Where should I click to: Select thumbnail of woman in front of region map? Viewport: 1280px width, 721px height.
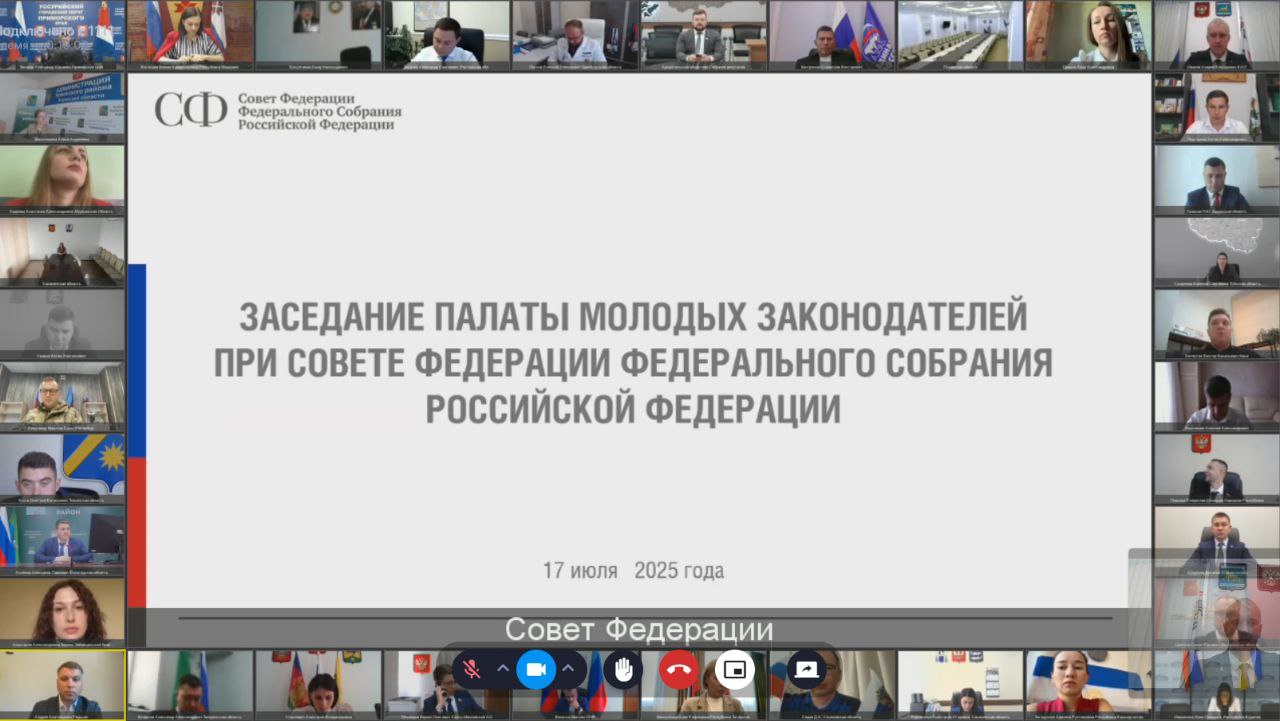coord(1217,250)
